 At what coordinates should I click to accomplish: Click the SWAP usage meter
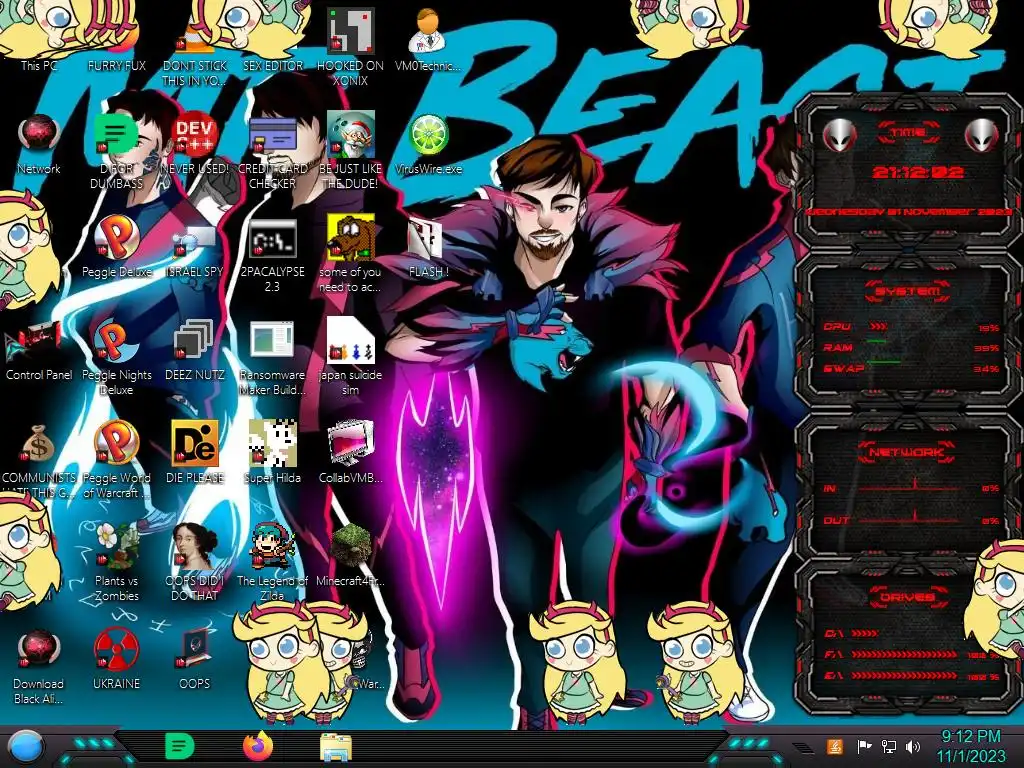pyautogui.click(x=911, y=368)
